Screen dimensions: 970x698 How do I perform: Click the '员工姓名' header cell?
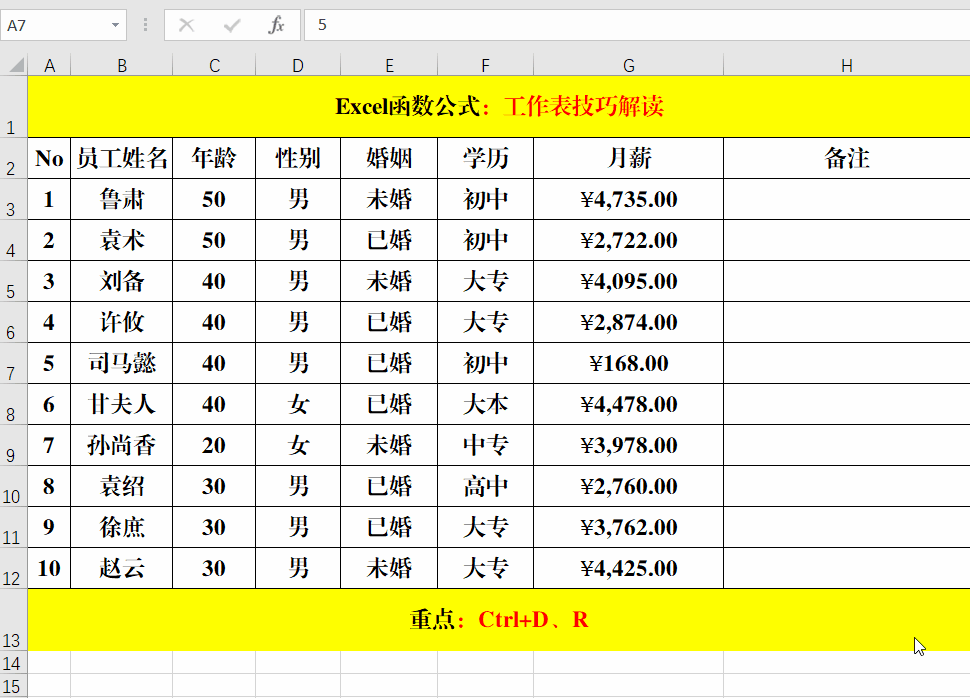(x=122, y=158)
